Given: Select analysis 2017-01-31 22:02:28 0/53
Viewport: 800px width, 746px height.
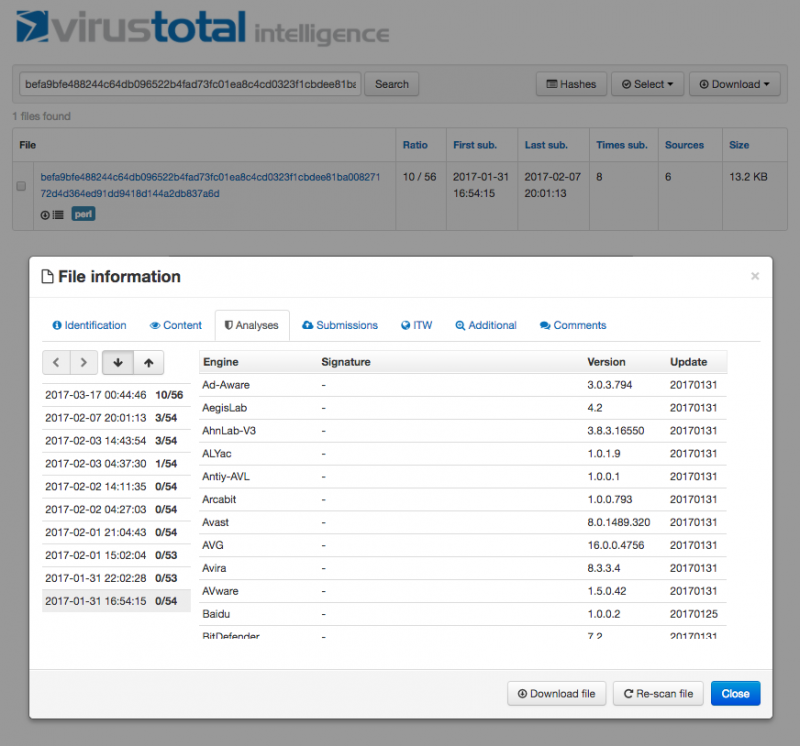Looking at the screenshot, I should (x=116, y=578).
